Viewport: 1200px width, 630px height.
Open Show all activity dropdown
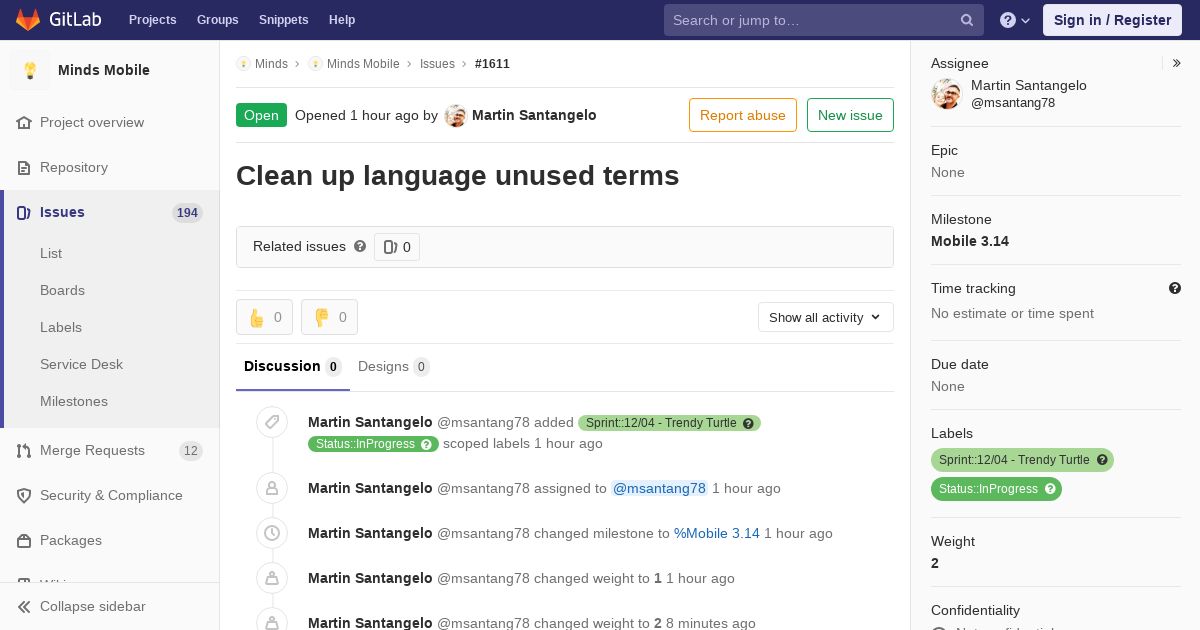[826, 317]
